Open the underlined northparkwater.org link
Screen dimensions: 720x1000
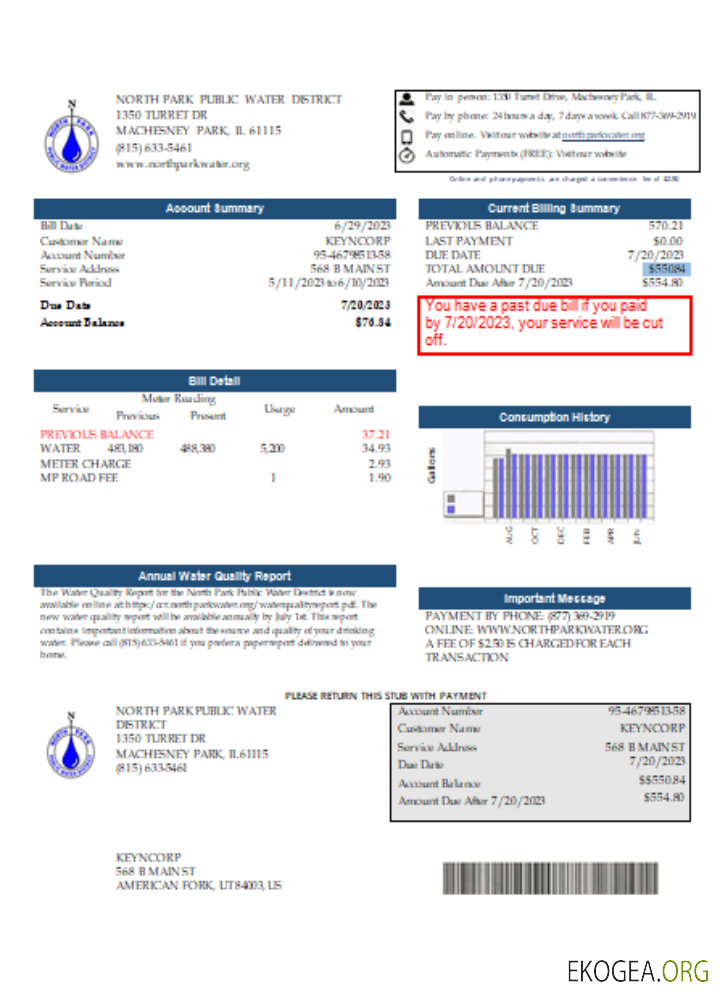click(602, 135)
